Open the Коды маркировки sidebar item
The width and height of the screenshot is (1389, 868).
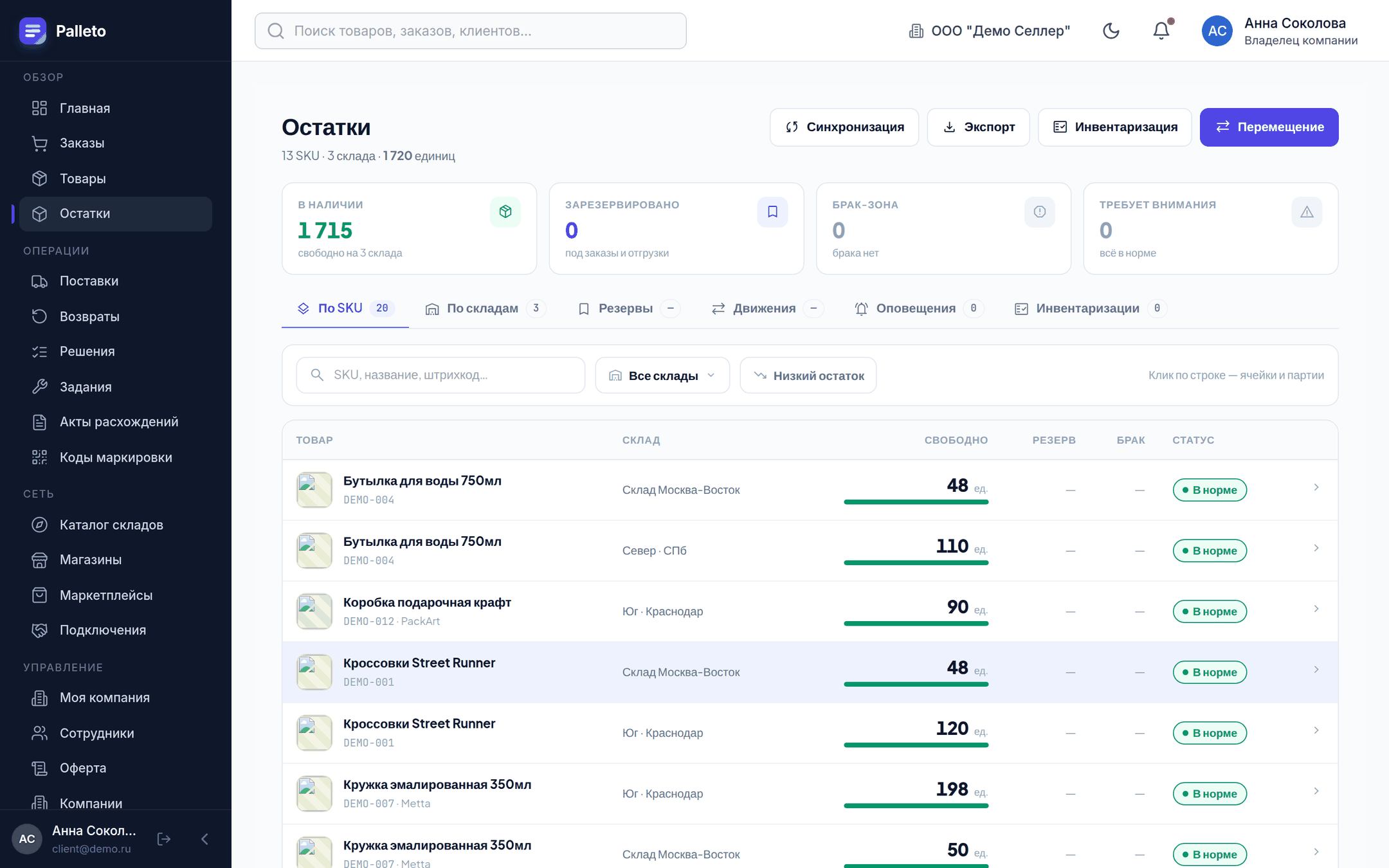[x=116, y=457]
